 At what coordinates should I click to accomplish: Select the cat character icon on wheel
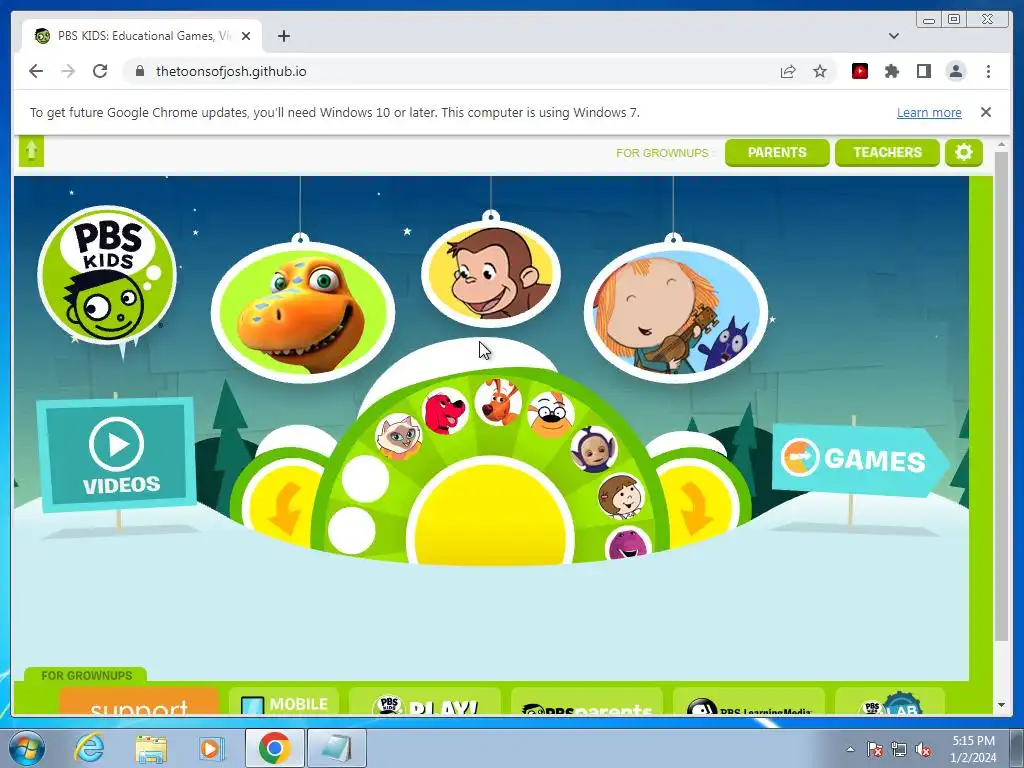(398, 437)
